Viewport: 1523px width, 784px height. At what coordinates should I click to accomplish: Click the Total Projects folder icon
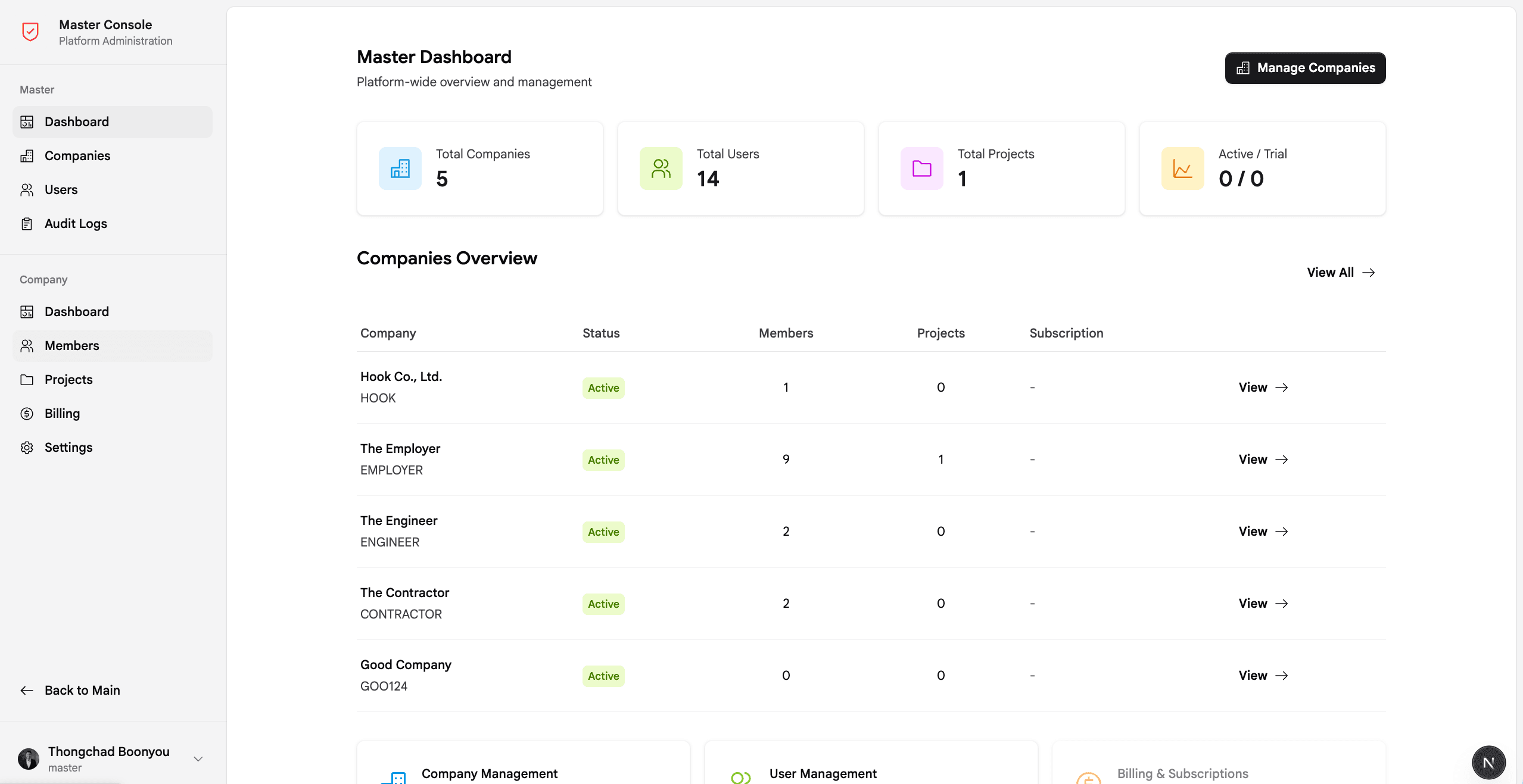pyautogui.click(x=921, y=168)
